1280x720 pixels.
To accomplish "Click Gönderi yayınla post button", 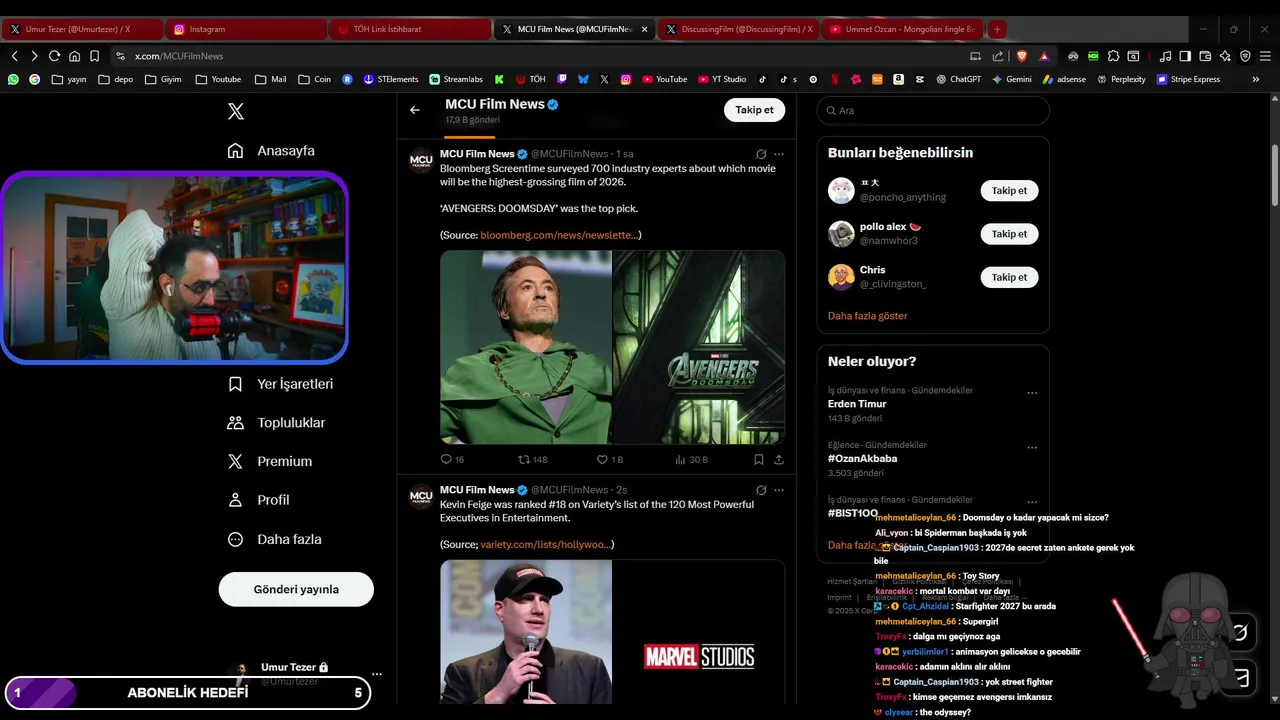I will 296,589.
